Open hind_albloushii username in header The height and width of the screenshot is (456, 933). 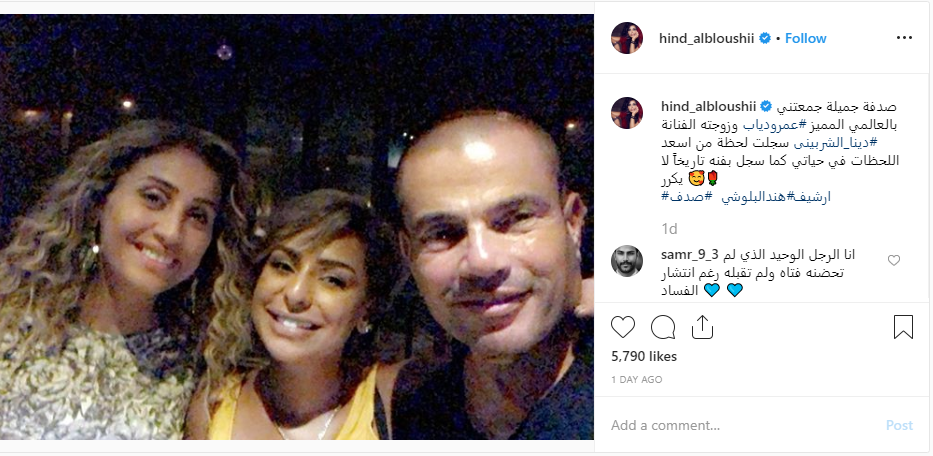tap(706, 38)
